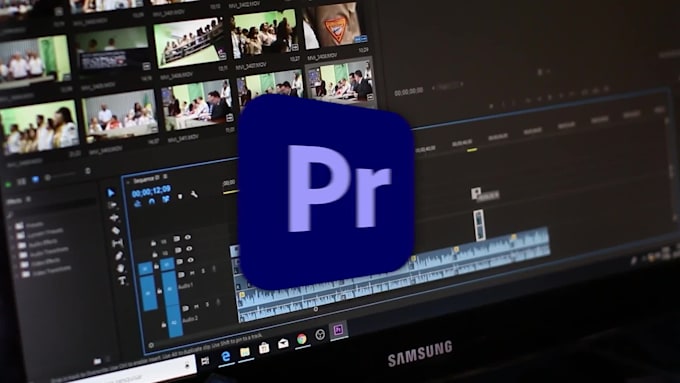Open the Sequence 01 tab menu

point(165,177)
